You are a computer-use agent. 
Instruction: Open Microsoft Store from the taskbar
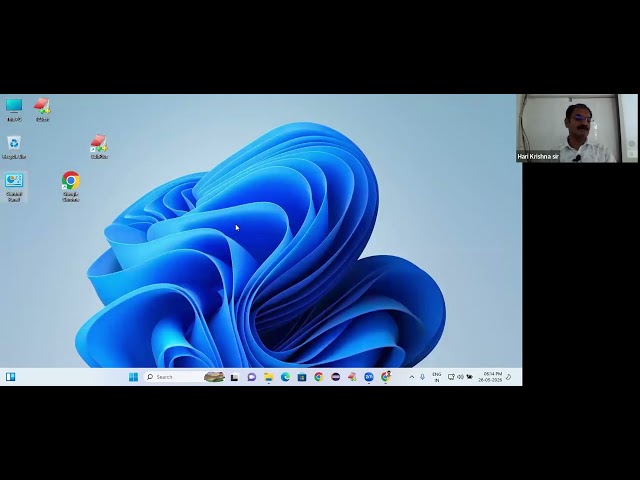[x=302, y=377]
